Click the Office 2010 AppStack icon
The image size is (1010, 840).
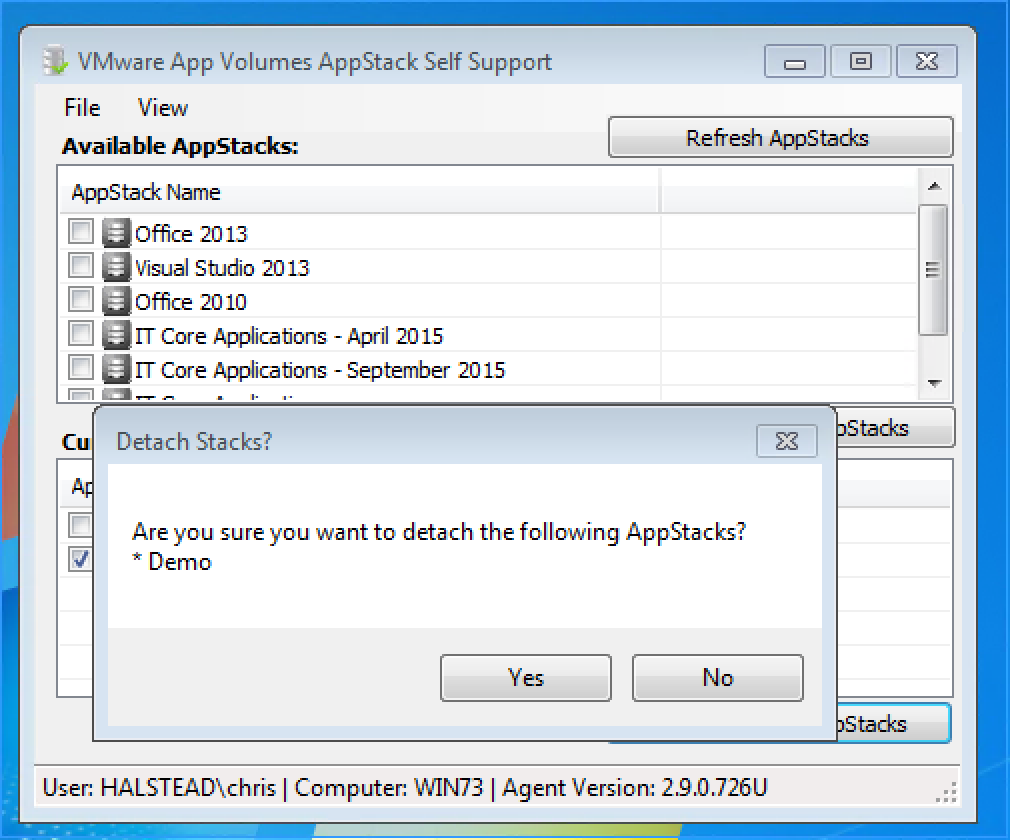click(x=118, y=301)
